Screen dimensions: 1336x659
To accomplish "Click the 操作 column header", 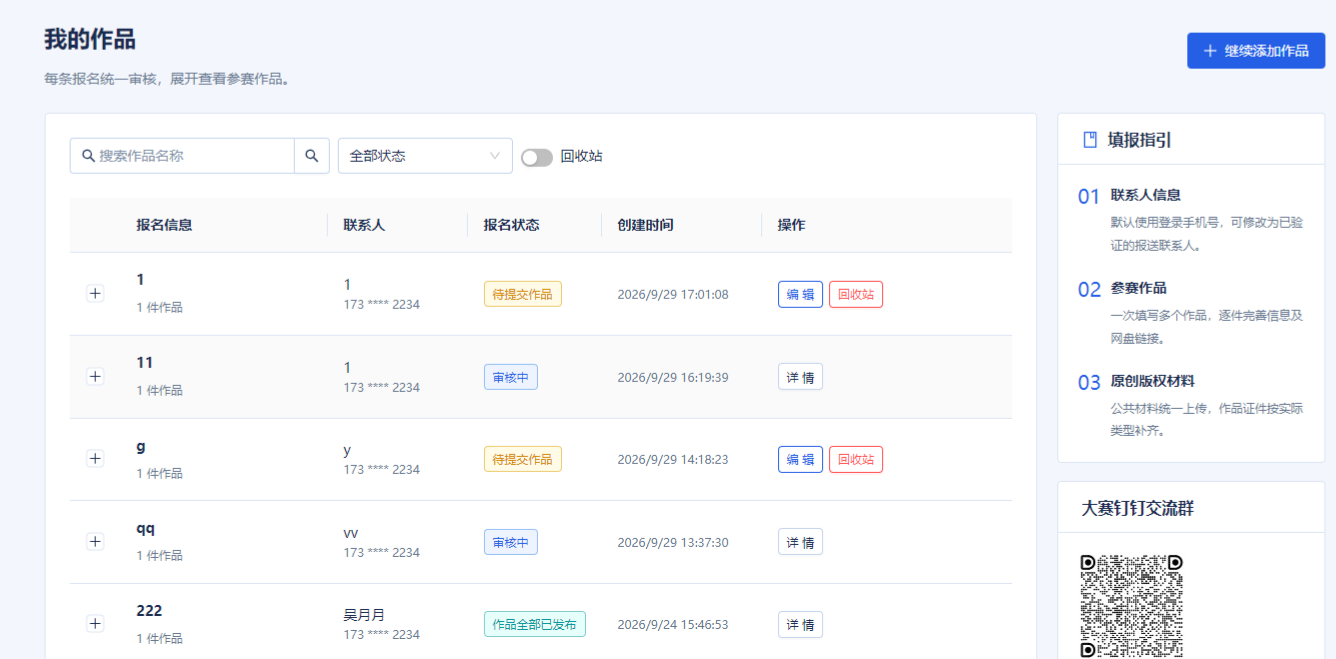I will pos(791,225).
